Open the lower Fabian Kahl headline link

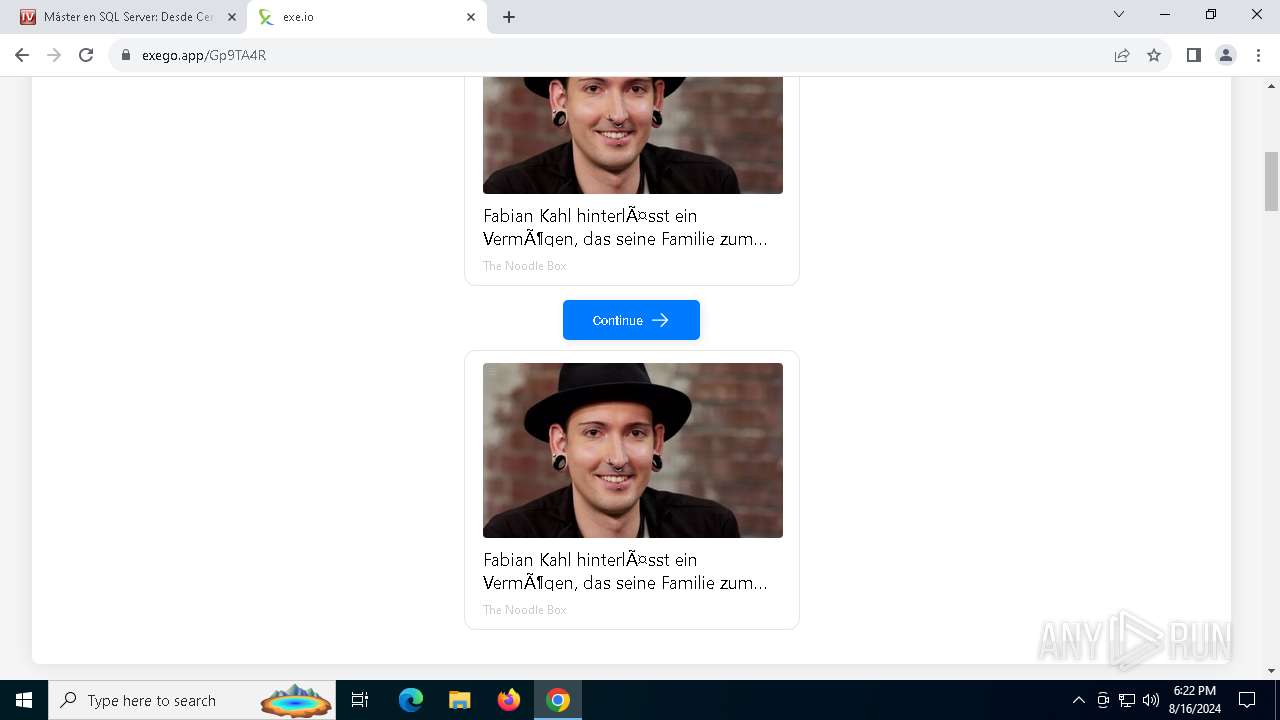625,571
